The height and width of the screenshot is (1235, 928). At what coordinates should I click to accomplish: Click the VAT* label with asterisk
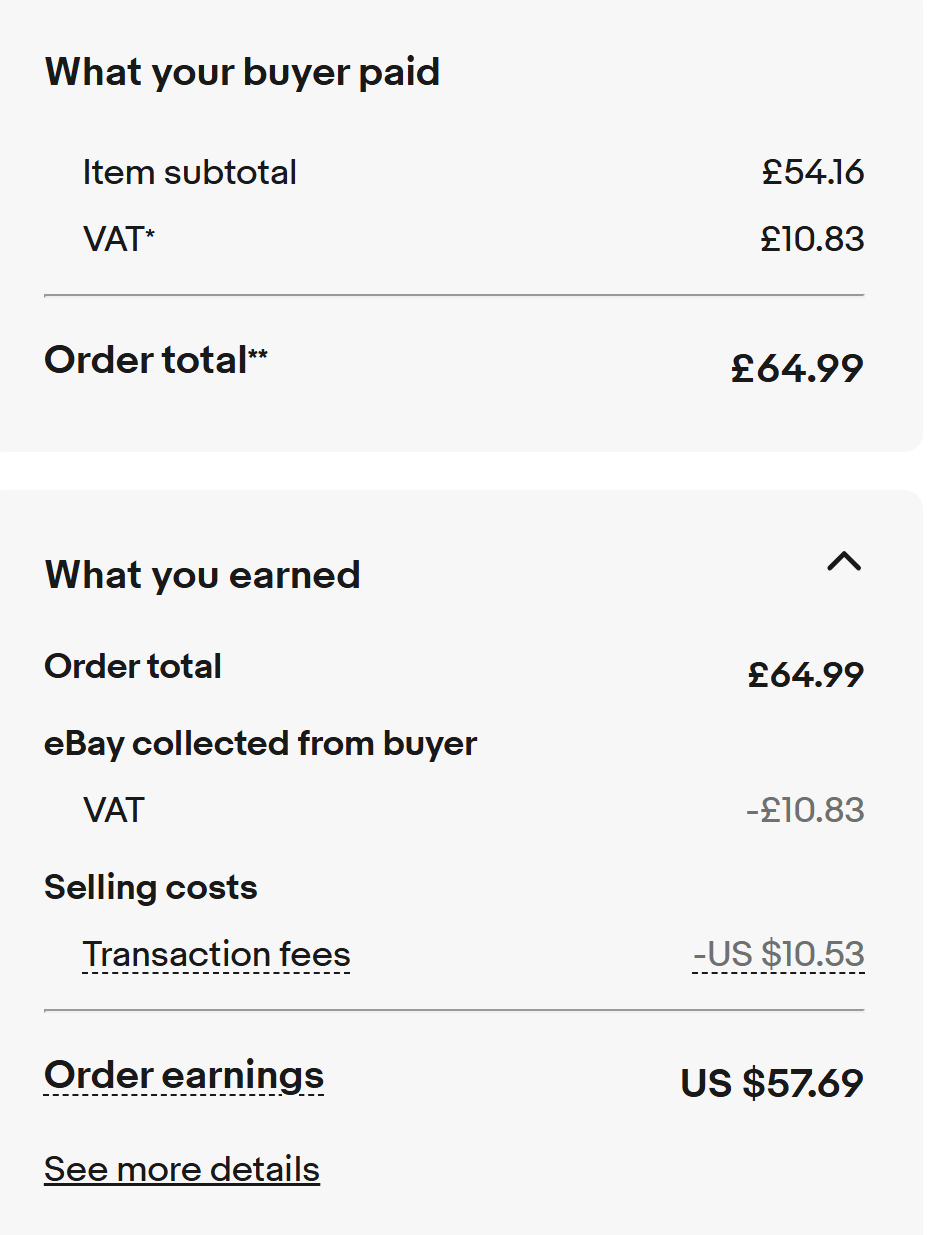point(119,240)
